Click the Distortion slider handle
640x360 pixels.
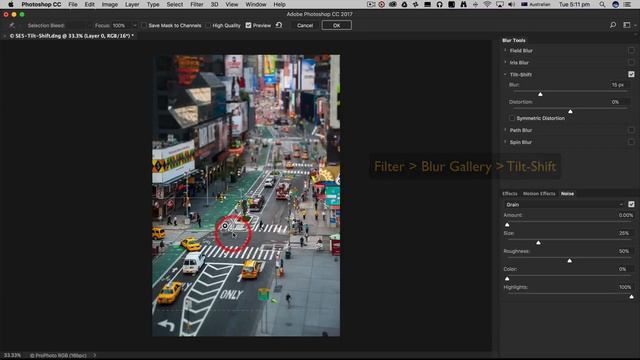[570, 111]
